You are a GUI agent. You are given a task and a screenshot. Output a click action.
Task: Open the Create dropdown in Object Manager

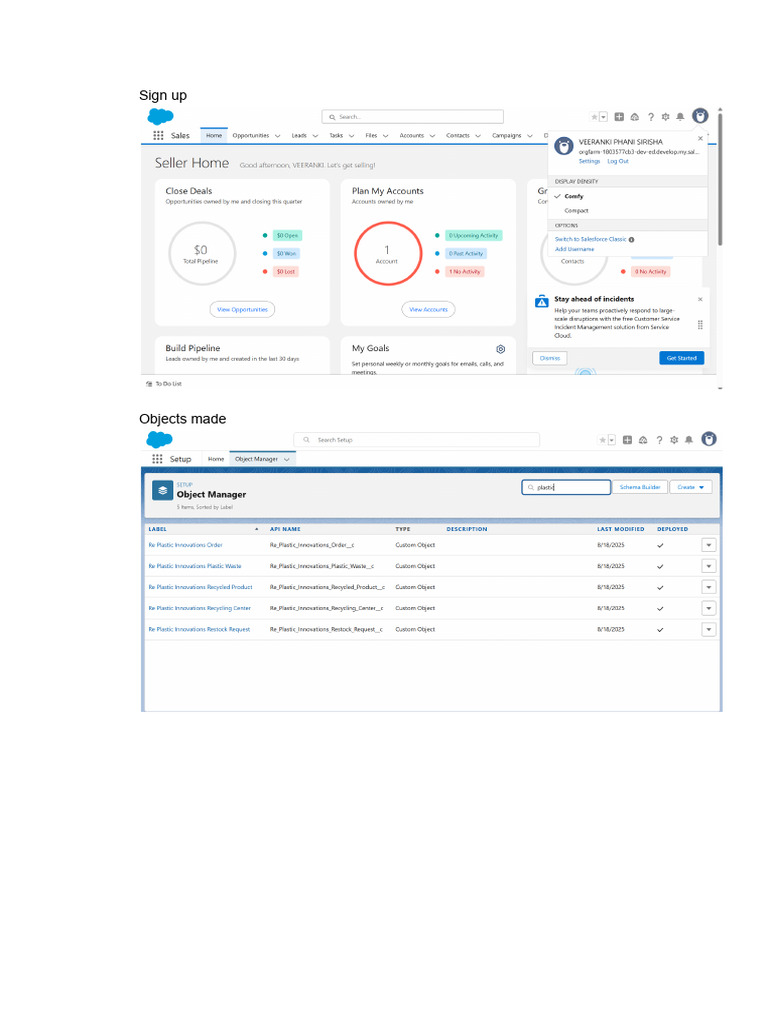coord(690,487)
